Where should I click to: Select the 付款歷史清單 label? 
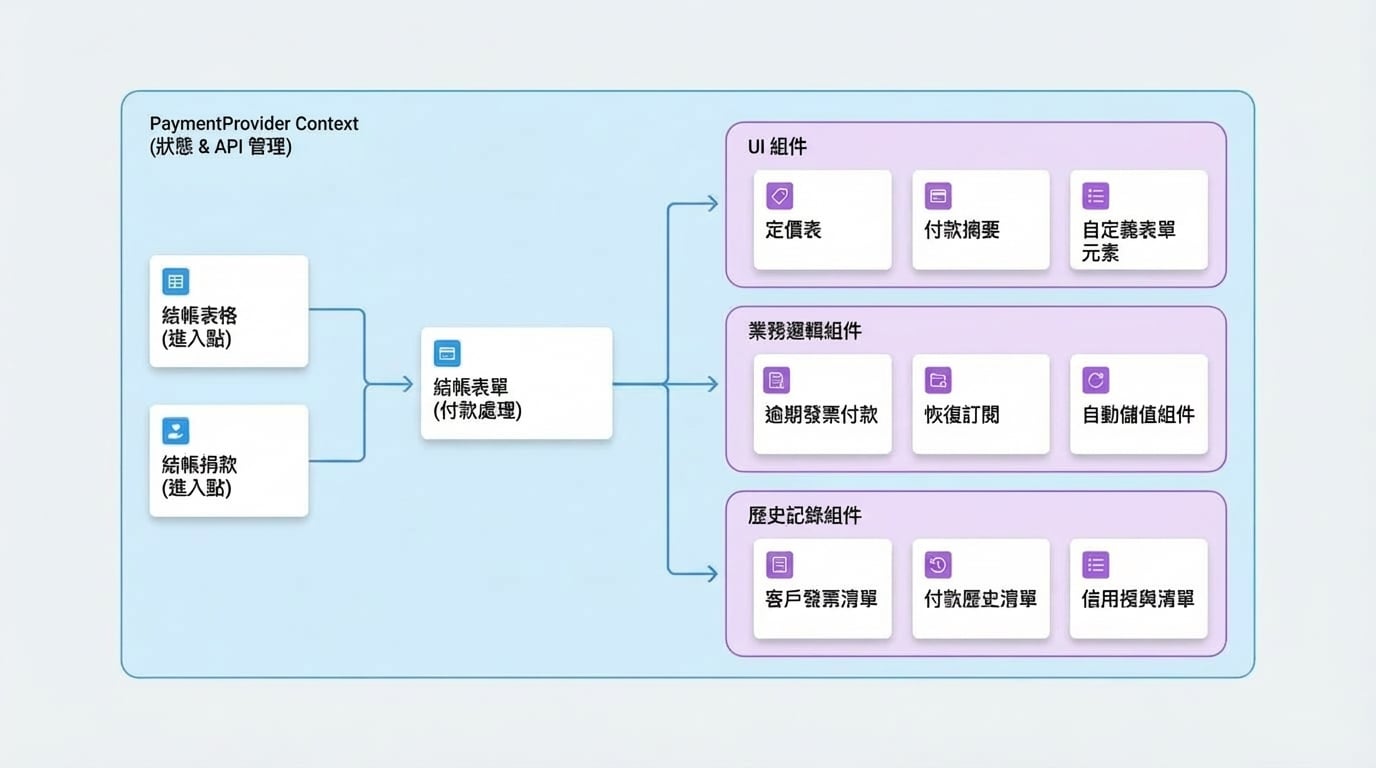[x=981, y=599]
